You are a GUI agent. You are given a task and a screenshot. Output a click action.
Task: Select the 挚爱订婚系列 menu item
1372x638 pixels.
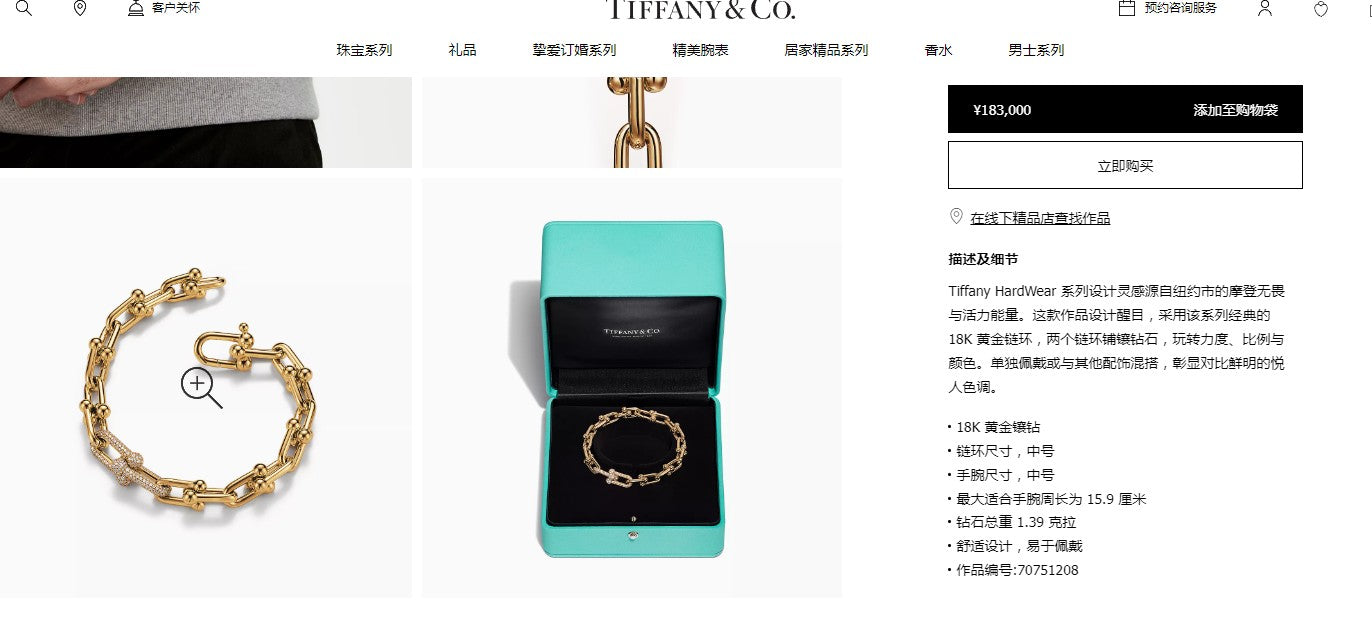click(x=574, y=50)
